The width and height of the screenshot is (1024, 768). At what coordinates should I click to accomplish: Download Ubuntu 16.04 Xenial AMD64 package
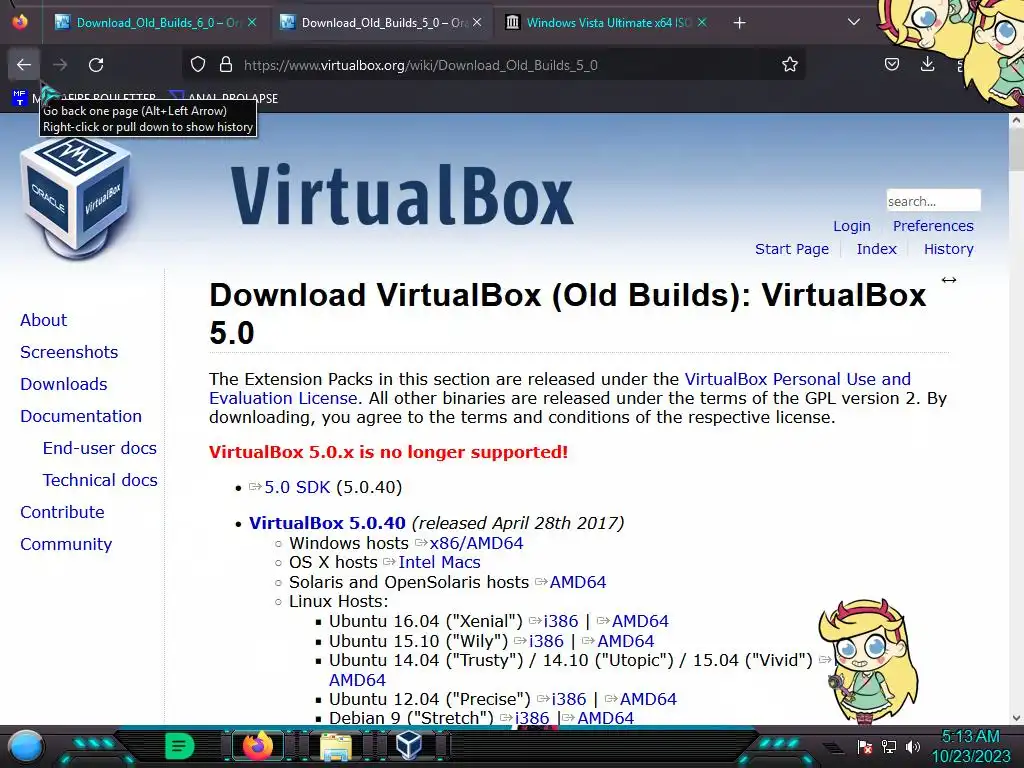(x=640, y=621)
